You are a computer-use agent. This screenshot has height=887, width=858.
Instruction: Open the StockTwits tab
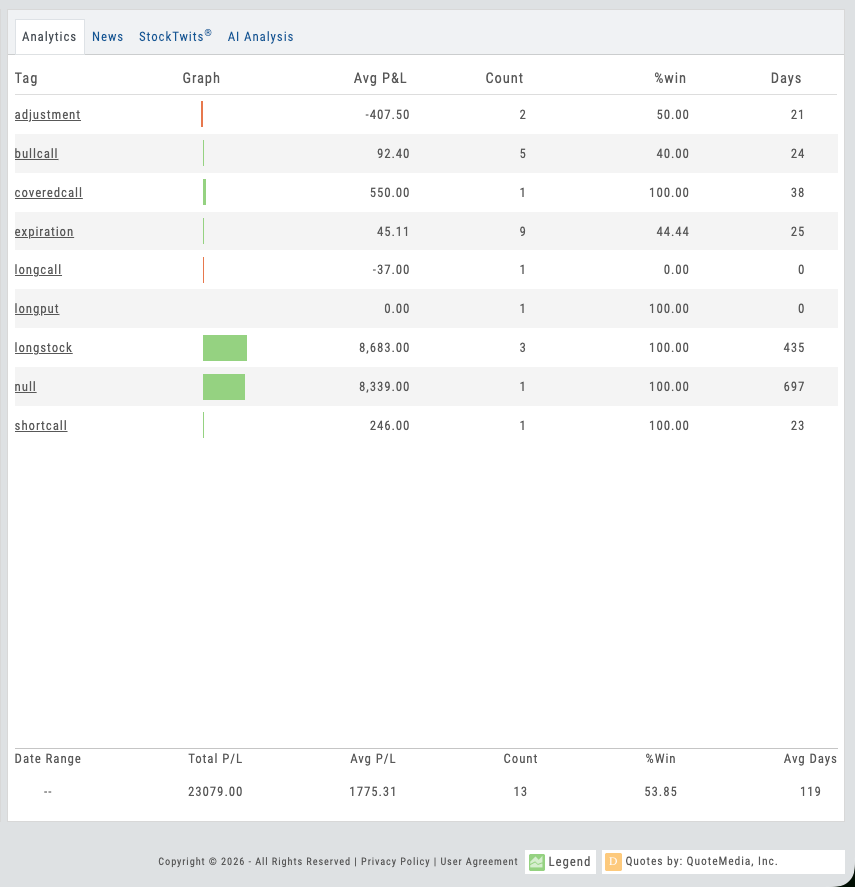tap(175, 37)
